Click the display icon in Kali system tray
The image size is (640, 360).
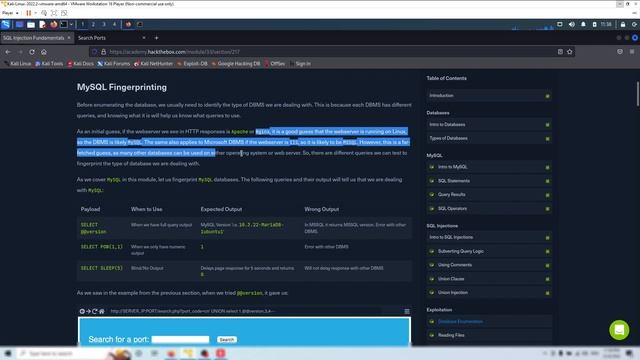[x=560, y=24]
